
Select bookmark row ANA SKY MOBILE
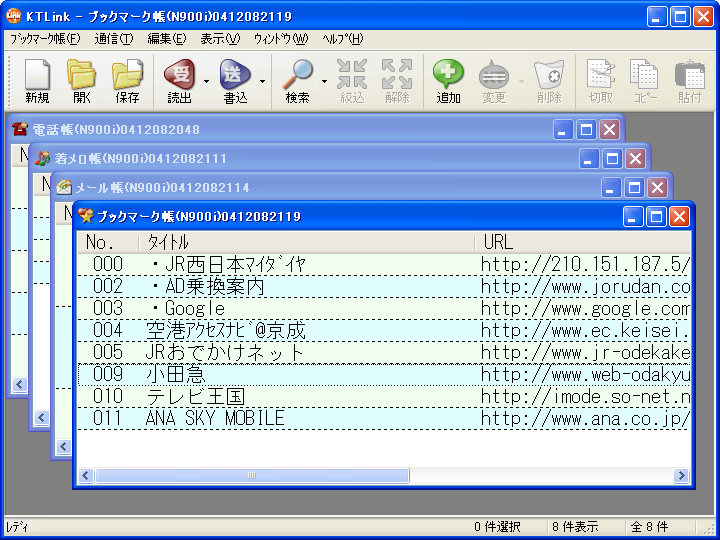click(384, 418)
